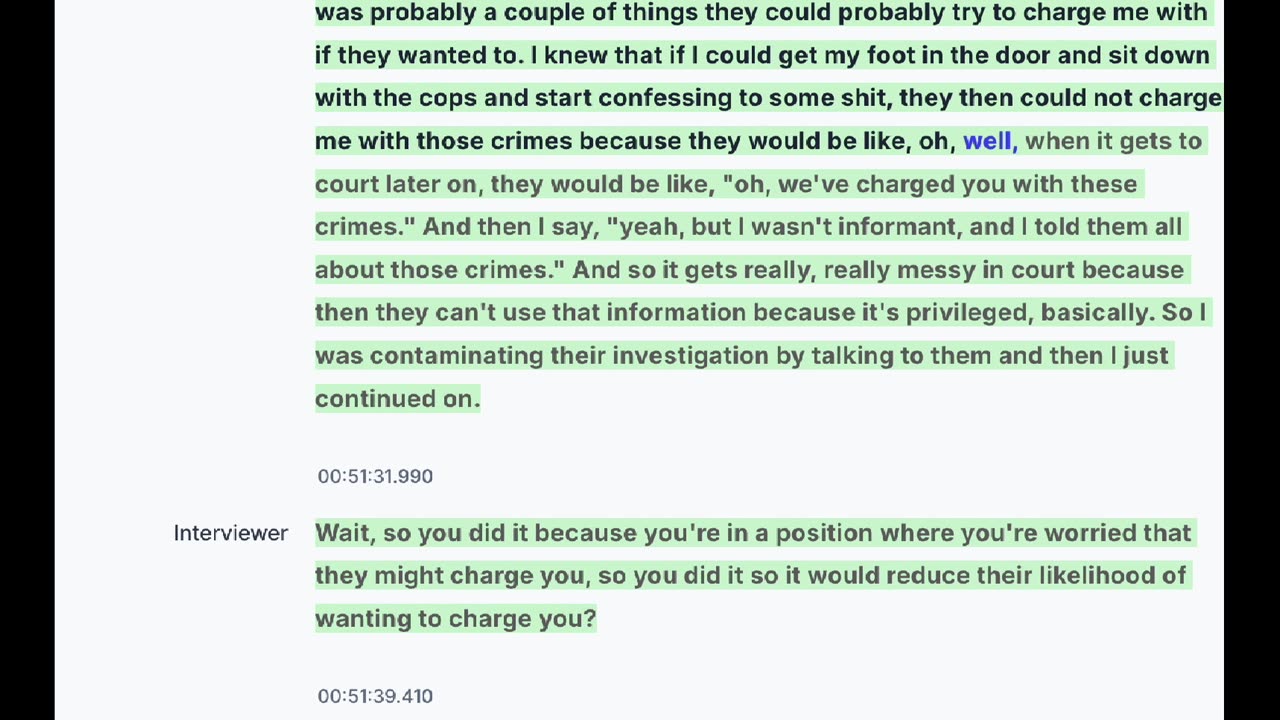Jump to timestamp 00:51:31.990
Screen dimensions: 1280x720
(x=375, y=476)
